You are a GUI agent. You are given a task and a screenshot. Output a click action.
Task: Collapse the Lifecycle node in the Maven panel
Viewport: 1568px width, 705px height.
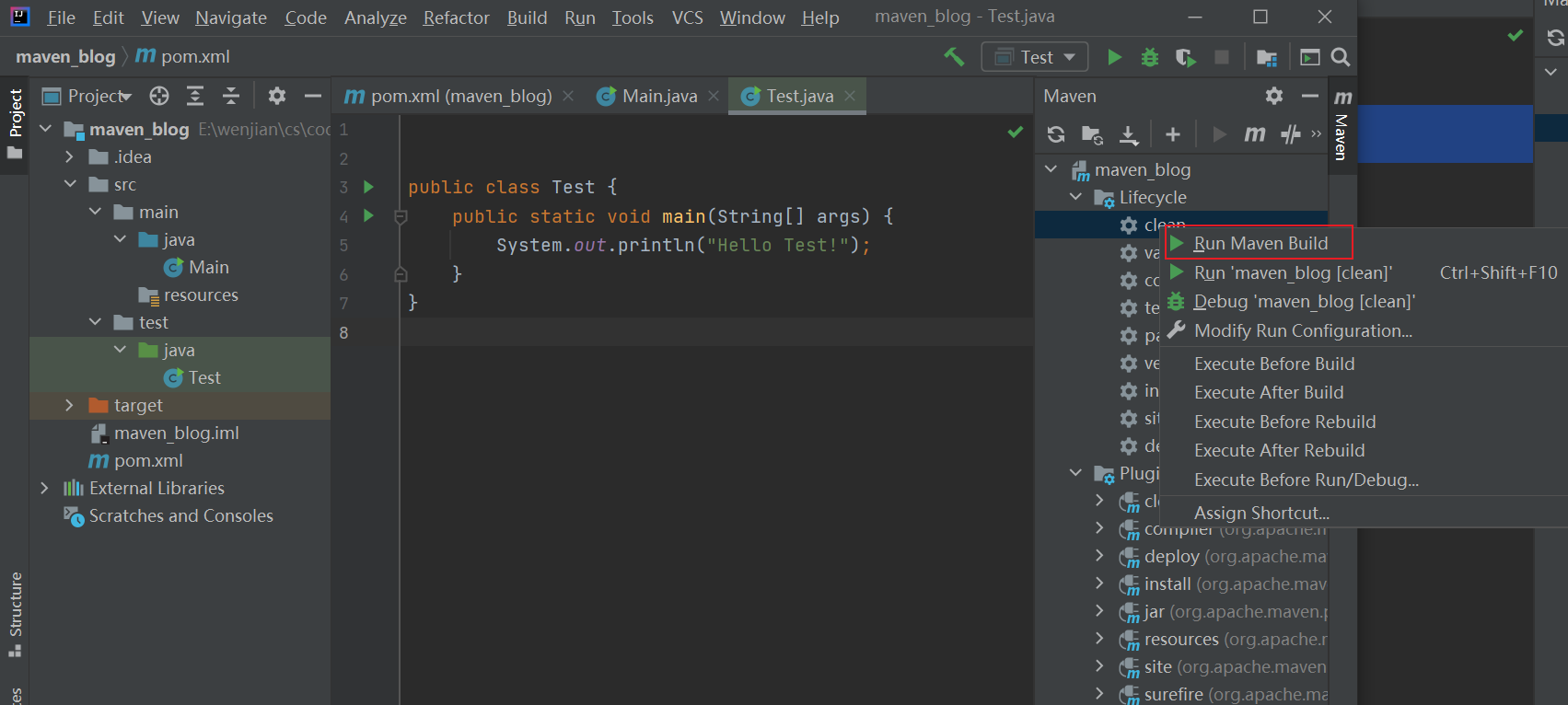(x=1075, y=197)
